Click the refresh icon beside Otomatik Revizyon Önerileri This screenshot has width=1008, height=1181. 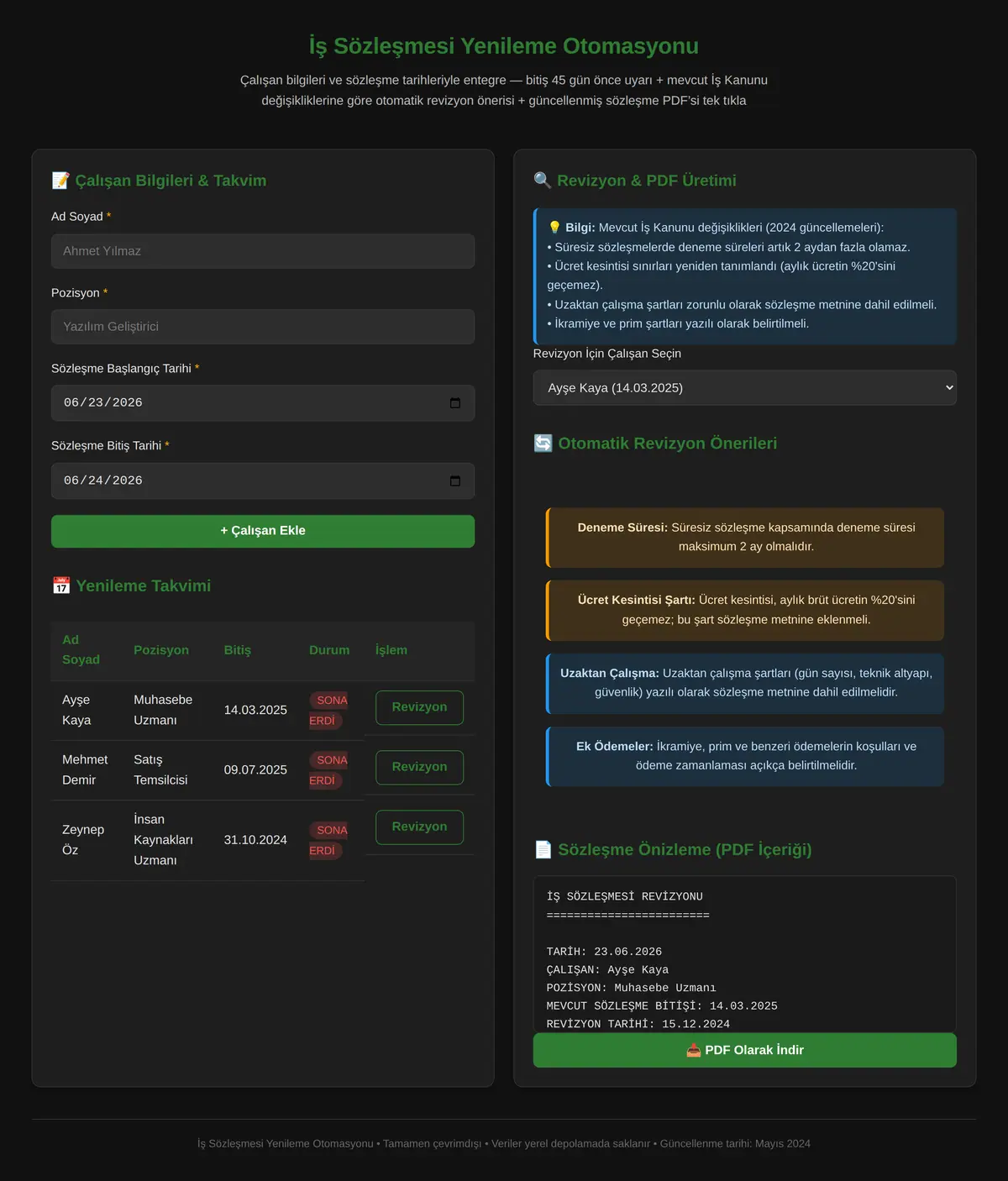[x=543, y=444]
